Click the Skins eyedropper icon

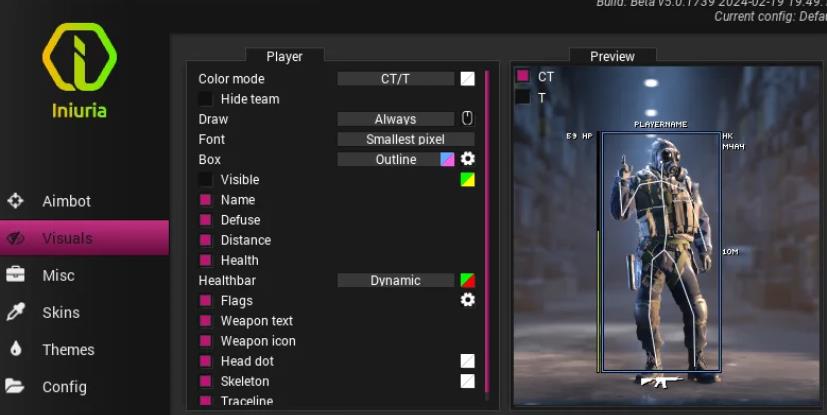coord(15,312)
